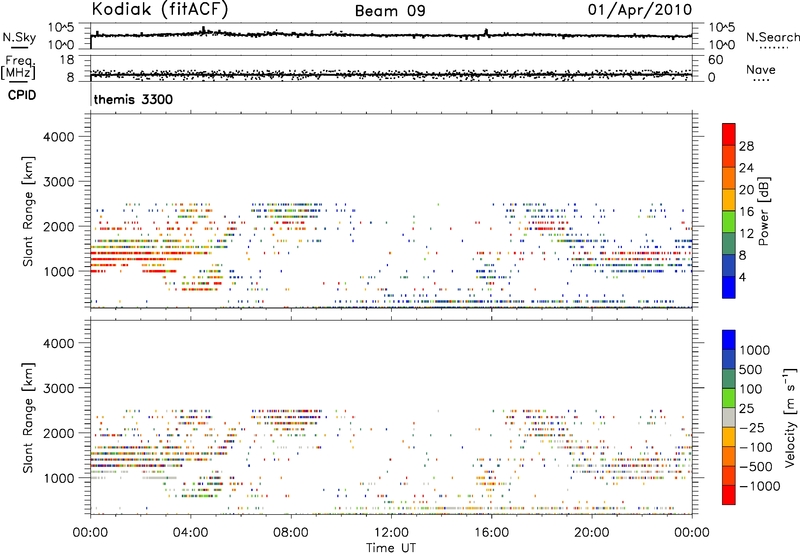
Task: Select the 'Beam 09' header label
Action: point(390,11)
